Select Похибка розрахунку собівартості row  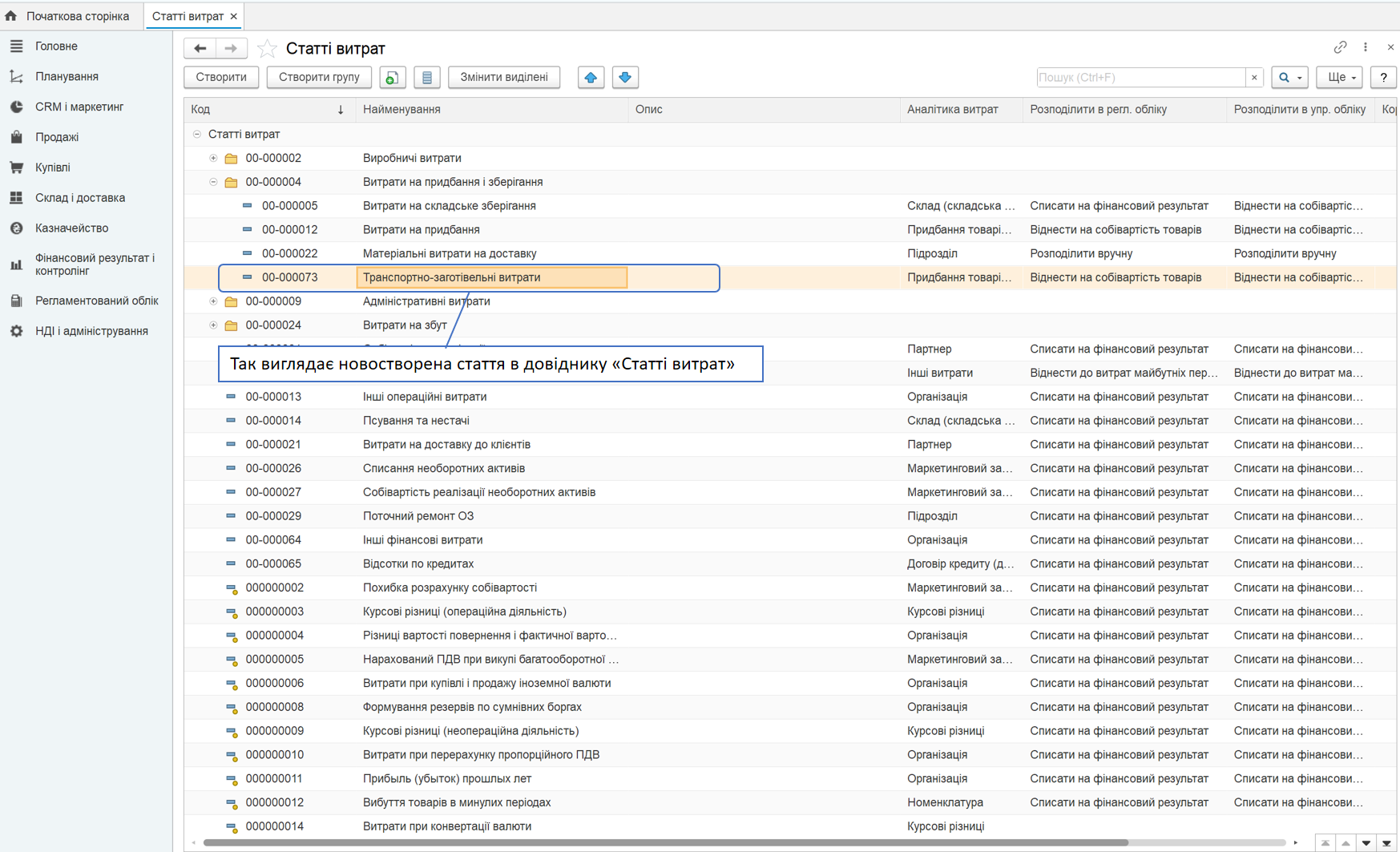coord(790,588)
